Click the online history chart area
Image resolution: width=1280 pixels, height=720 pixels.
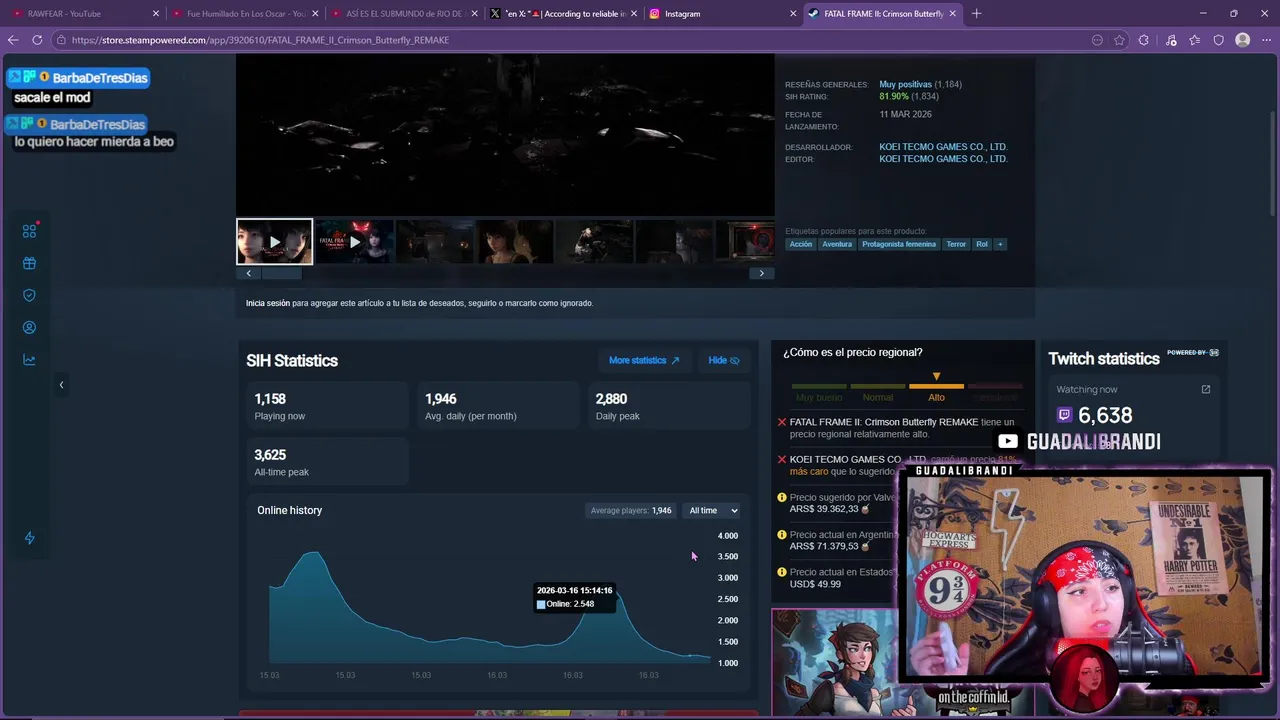tap(489, 598)
